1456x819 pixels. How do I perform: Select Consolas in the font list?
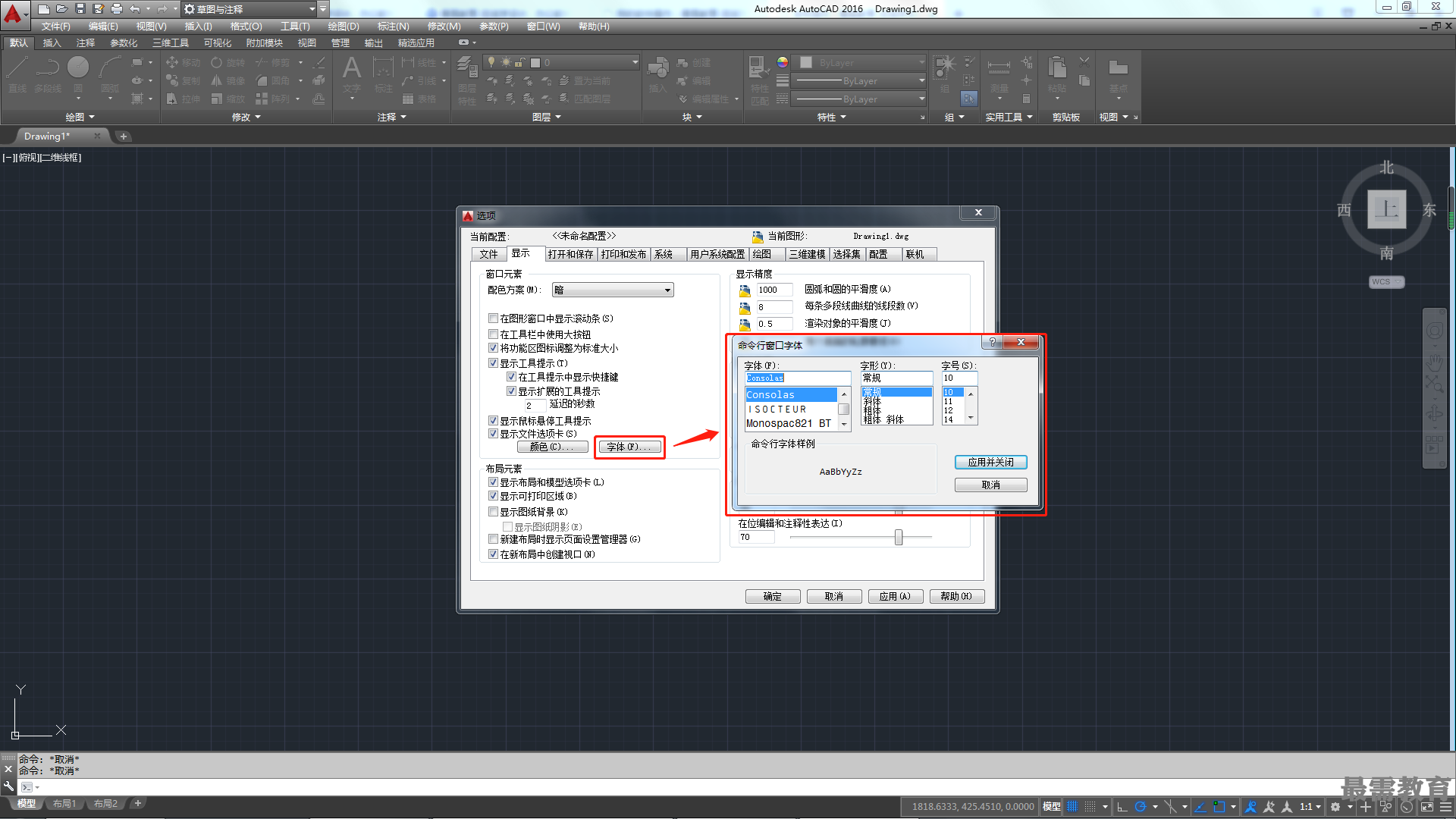(x=790, y=394)
